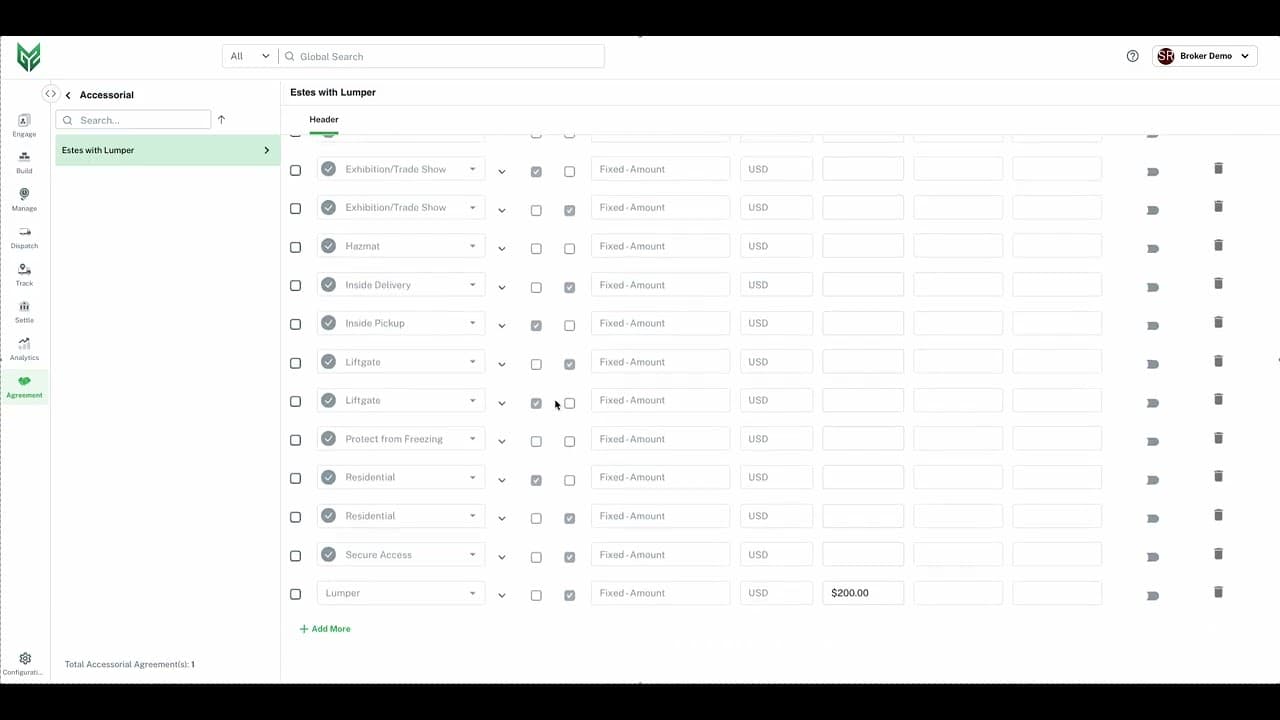
Task: Delete the Lumper row
Action: click(x=1218, y=592)
